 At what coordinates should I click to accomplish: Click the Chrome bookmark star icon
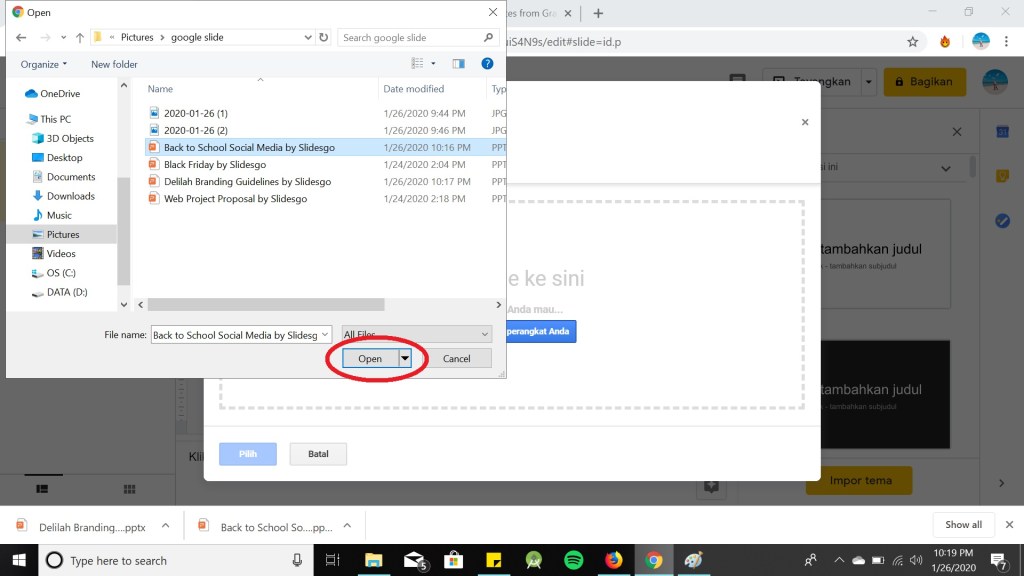[x=912, y=42]
